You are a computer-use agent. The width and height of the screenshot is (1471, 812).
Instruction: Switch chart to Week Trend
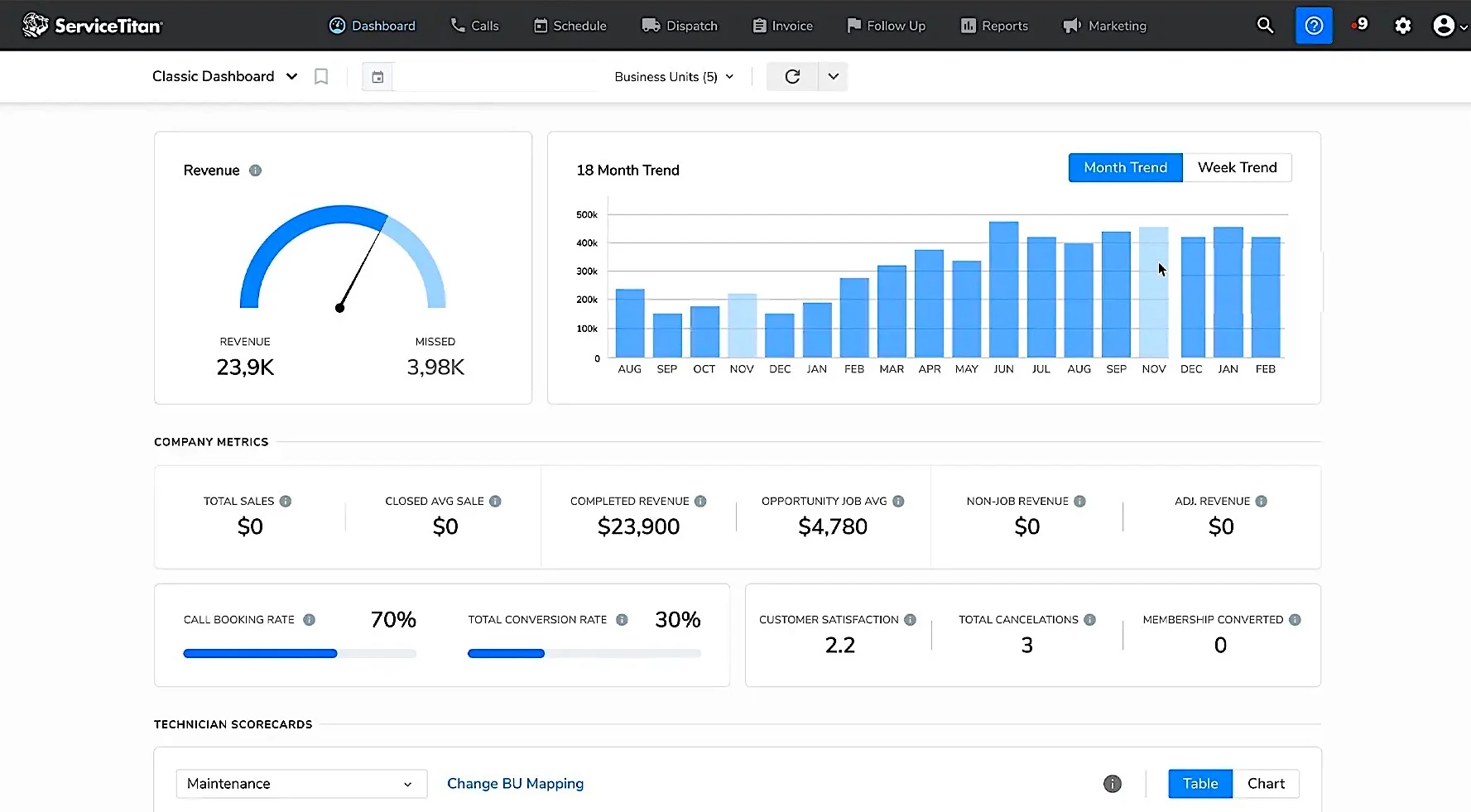(x=1237, y=167)
